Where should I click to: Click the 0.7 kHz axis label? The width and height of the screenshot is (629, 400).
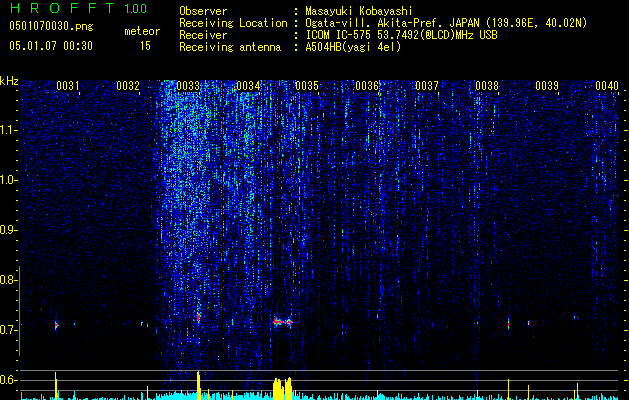click(8, 330)
